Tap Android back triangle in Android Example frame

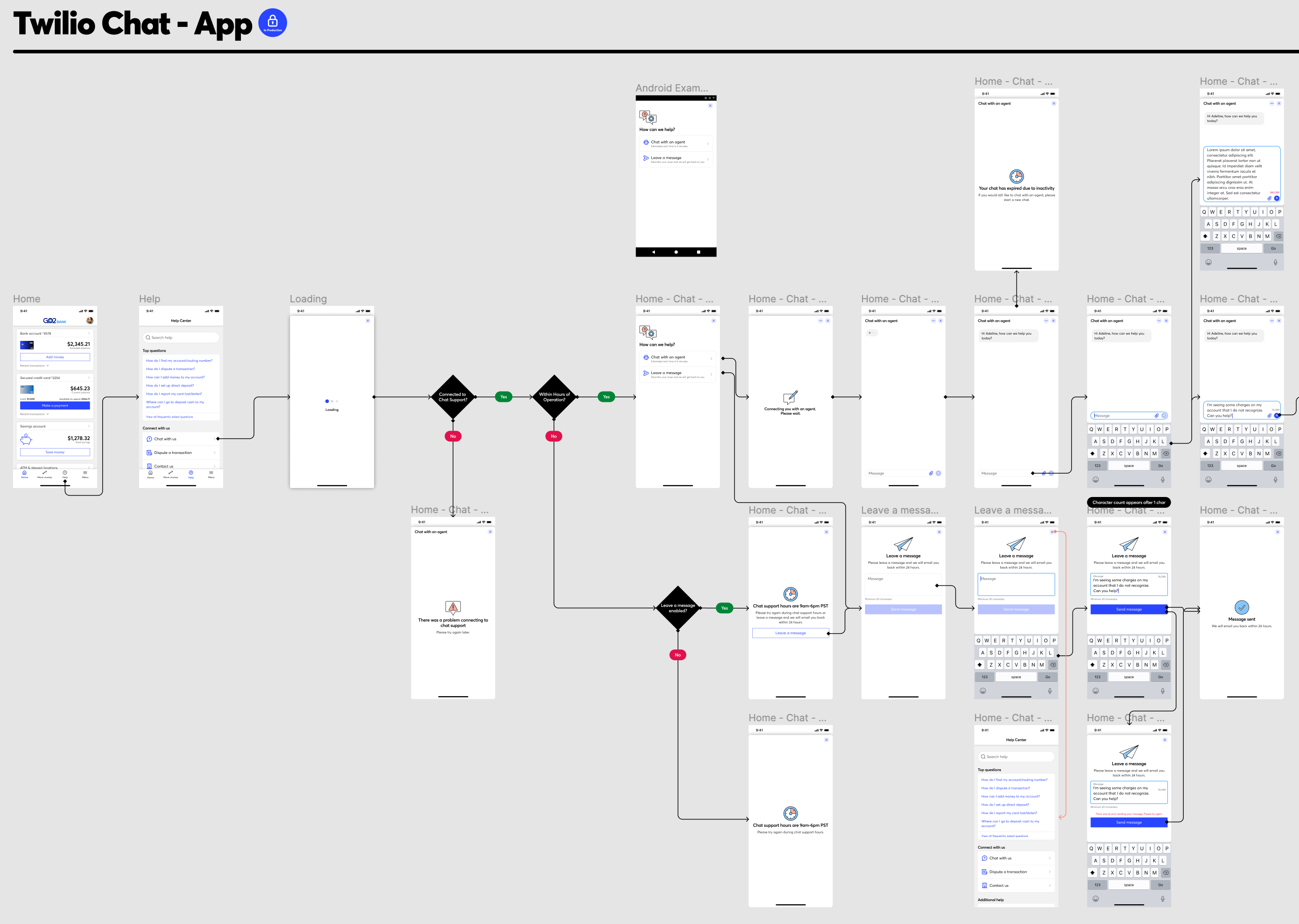click(653, 252)
